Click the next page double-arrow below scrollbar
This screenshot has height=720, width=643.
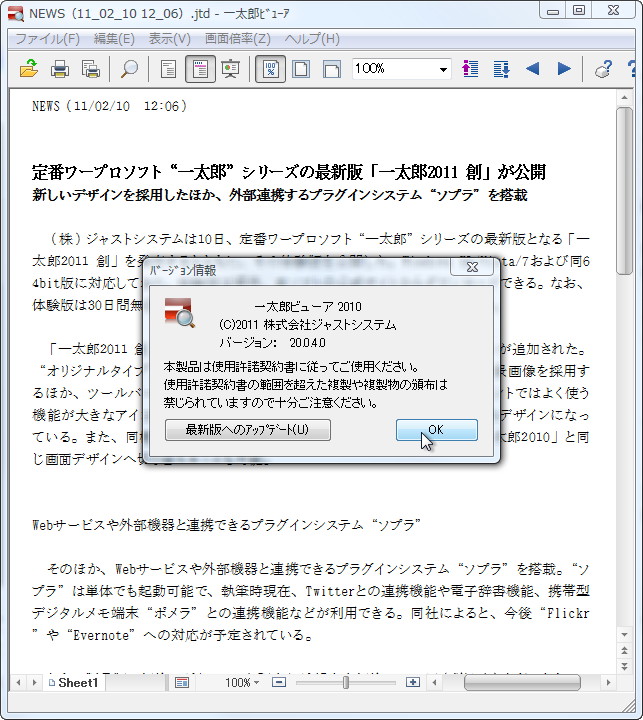(624, 666)
